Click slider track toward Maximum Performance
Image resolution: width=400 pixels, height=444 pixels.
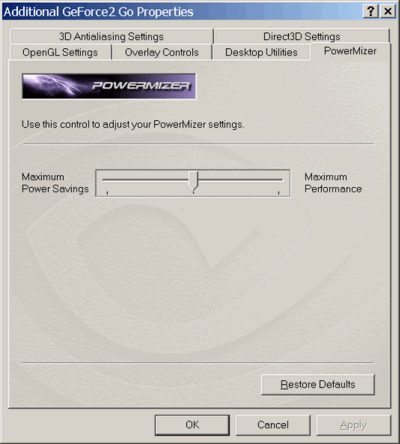click(241, 179)
